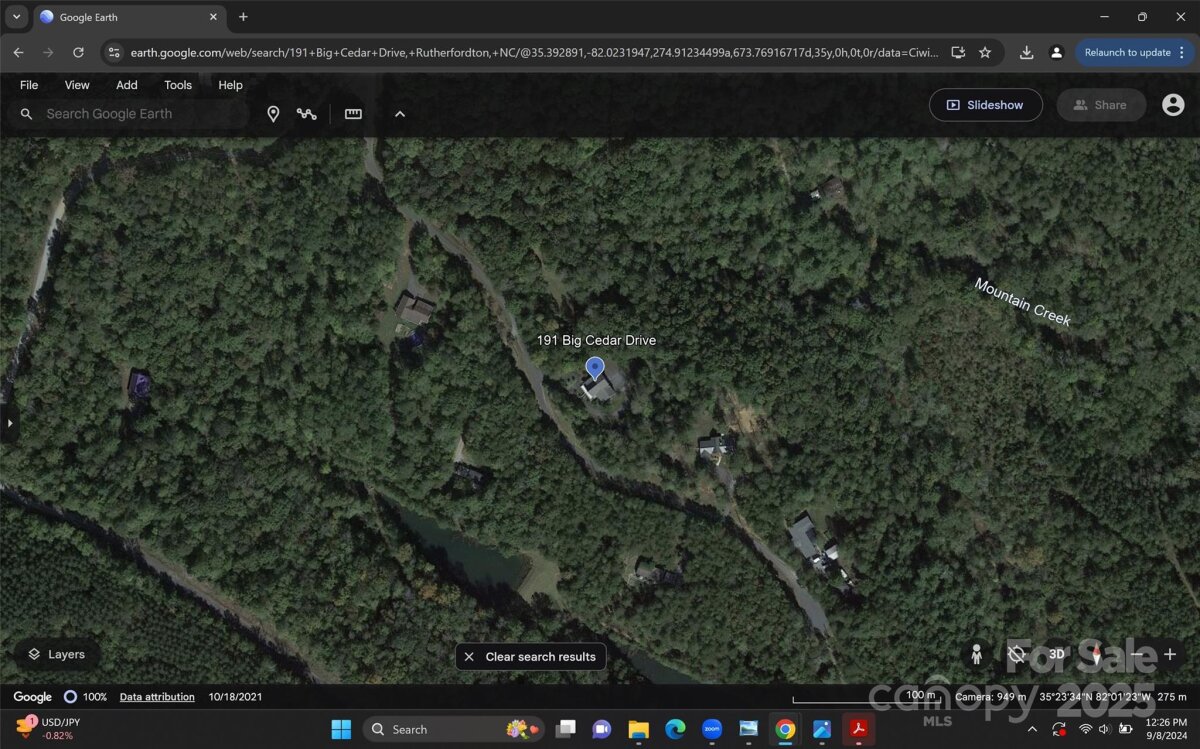
Task: Go back with the browser back arrow
Action: 19,52
